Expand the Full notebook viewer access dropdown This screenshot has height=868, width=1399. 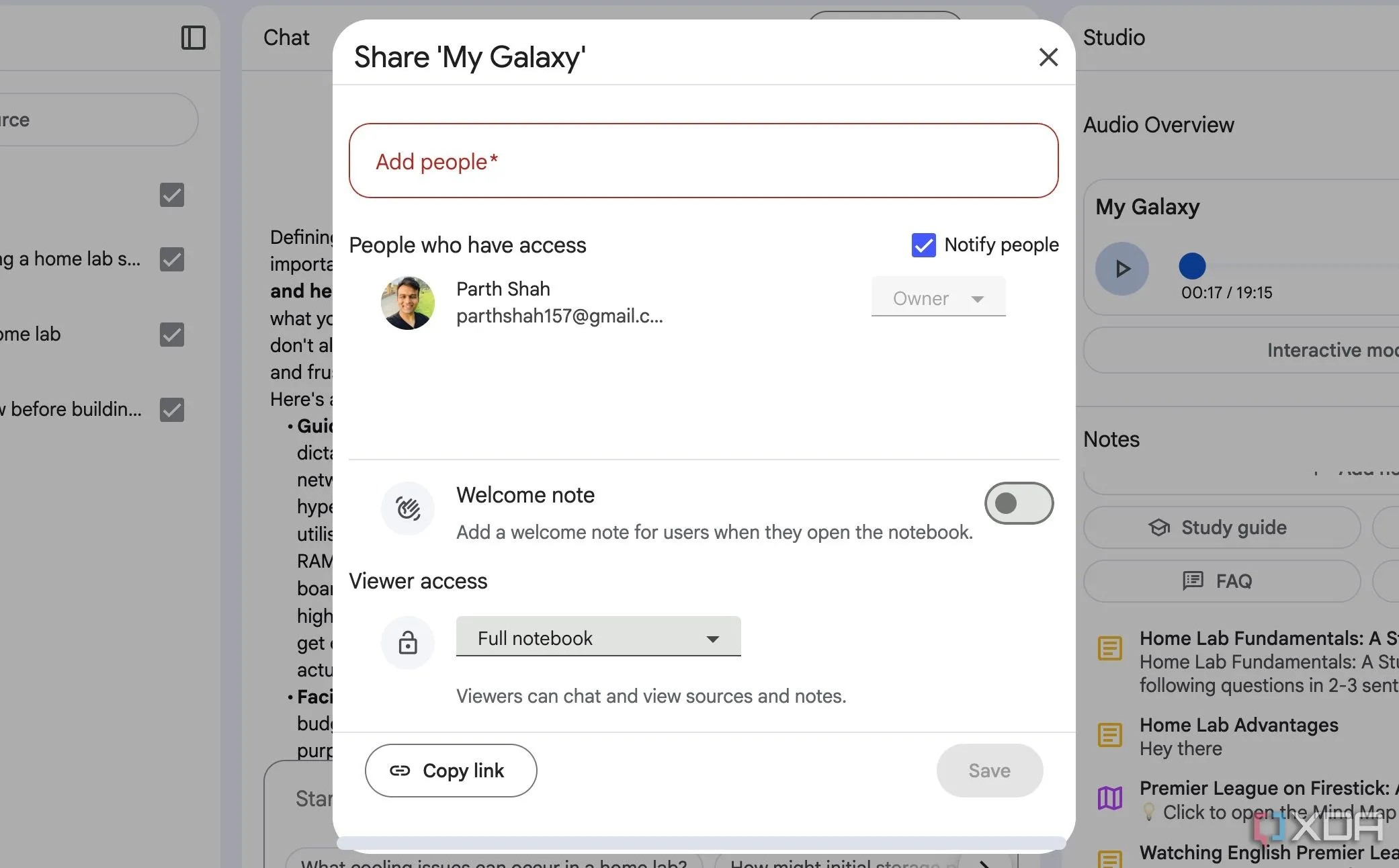598,638
